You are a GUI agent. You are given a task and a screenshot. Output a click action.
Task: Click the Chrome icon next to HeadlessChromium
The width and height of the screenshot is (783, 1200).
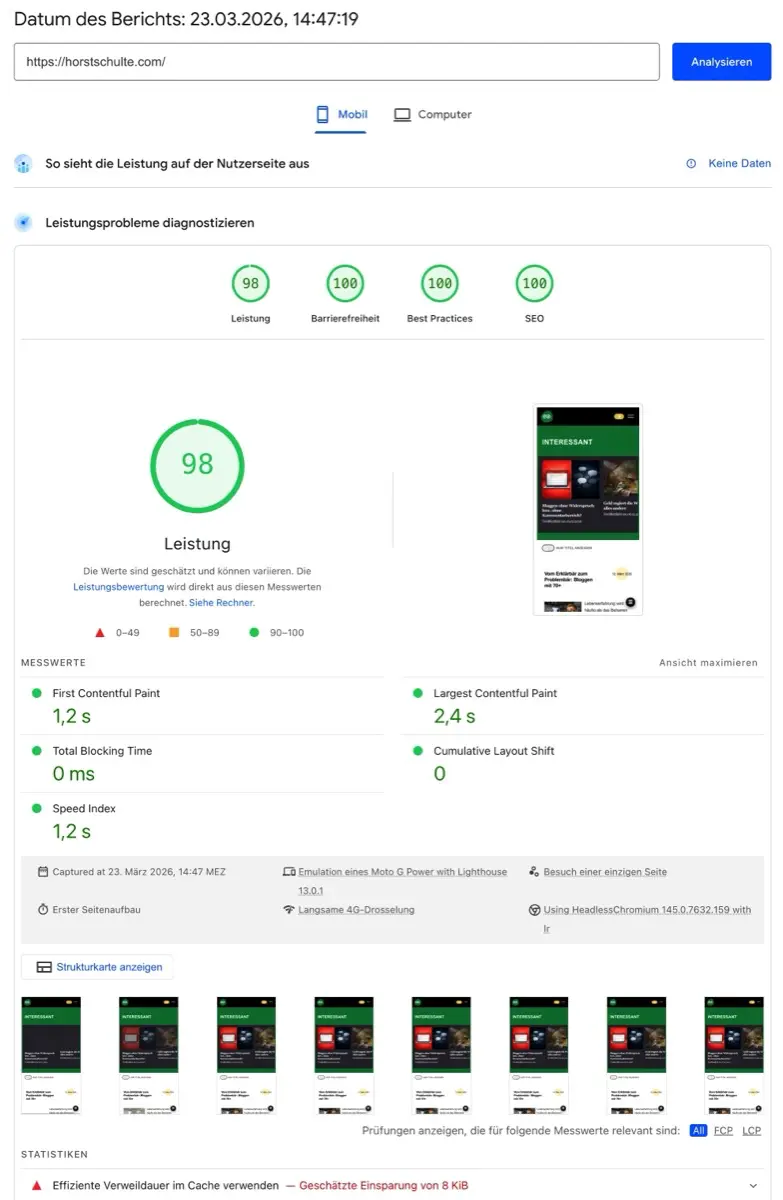[535, 910]
